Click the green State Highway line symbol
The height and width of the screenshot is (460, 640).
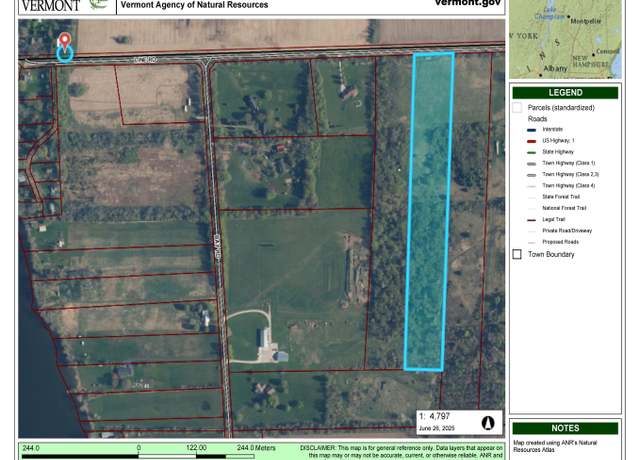coord(531,153)
